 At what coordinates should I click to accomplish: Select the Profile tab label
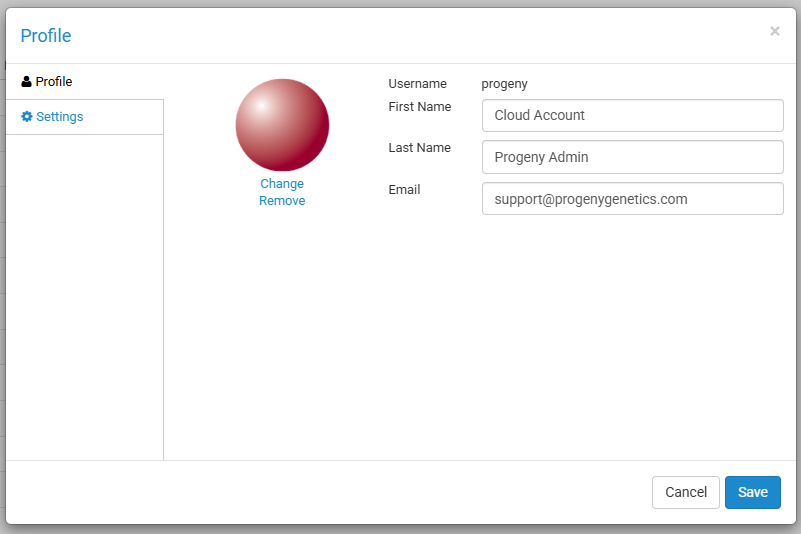point(54,82)
